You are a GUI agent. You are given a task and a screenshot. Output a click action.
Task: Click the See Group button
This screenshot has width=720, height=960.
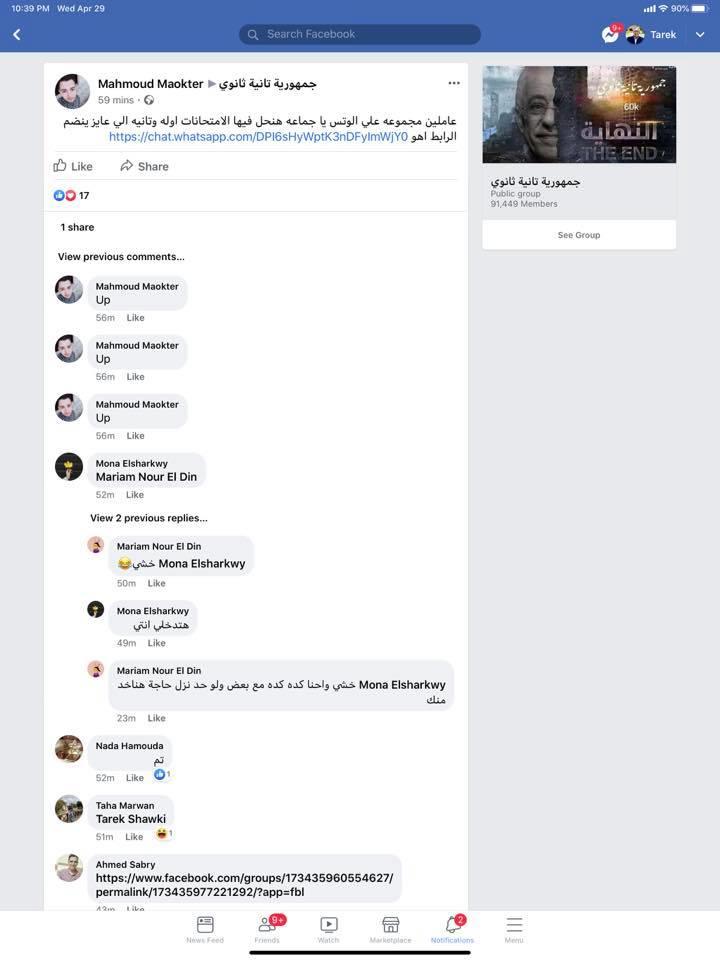tap(579, 235)
